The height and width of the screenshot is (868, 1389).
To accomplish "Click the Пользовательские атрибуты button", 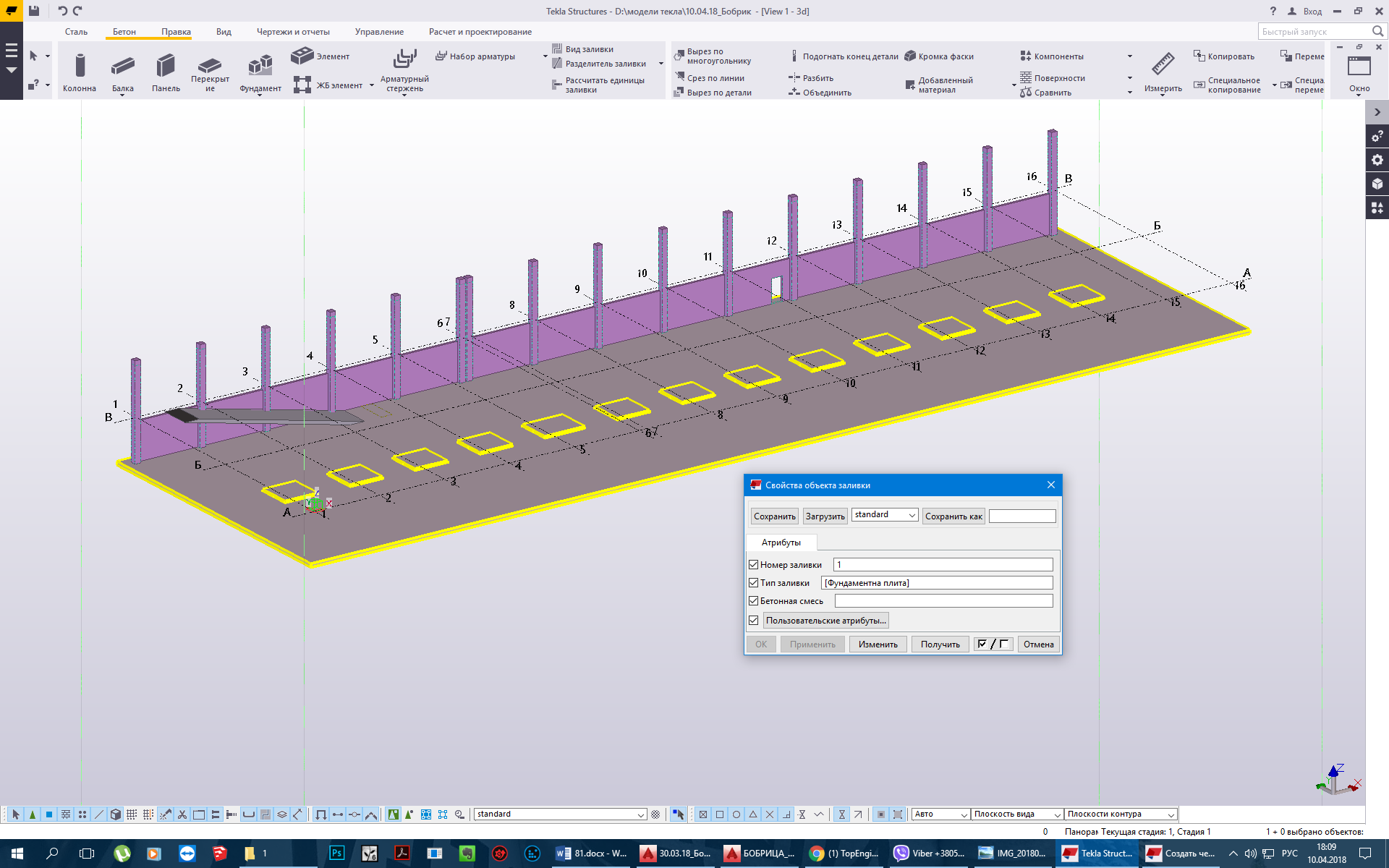I will [x=825, y=621].
